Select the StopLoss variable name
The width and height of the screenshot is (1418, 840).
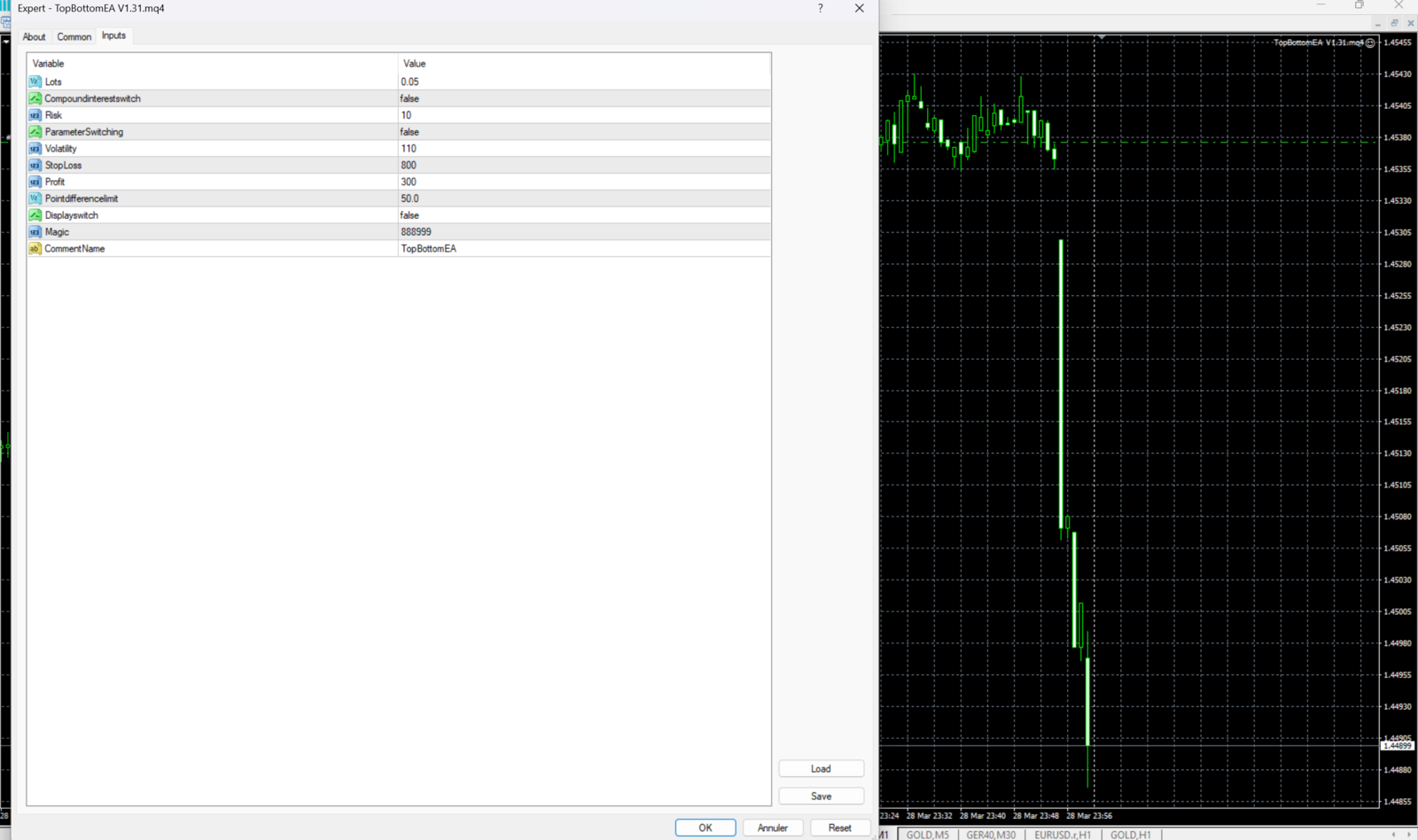64,166
